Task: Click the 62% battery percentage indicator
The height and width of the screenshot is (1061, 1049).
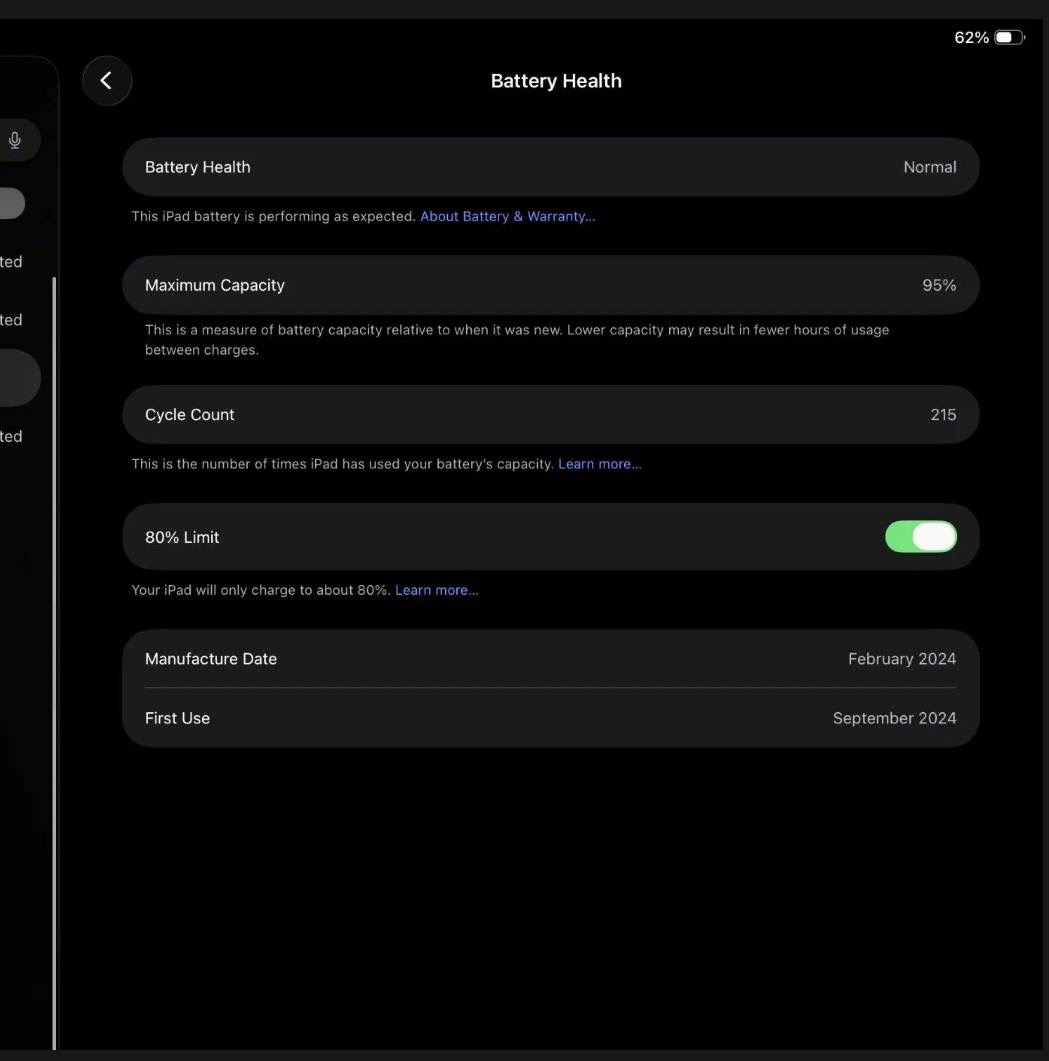Action: tap(971, 38)
